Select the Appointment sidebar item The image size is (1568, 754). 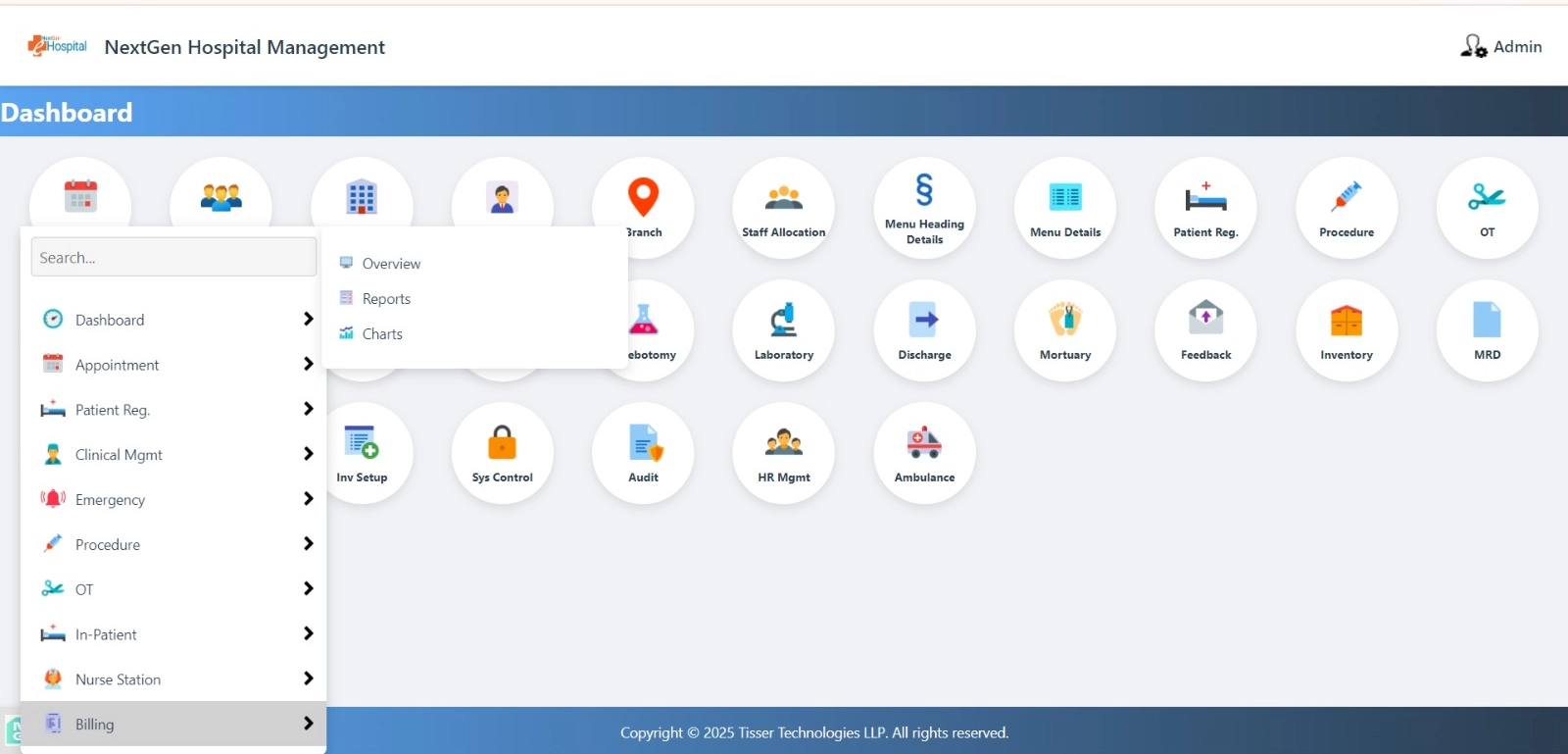pos(173,365)
